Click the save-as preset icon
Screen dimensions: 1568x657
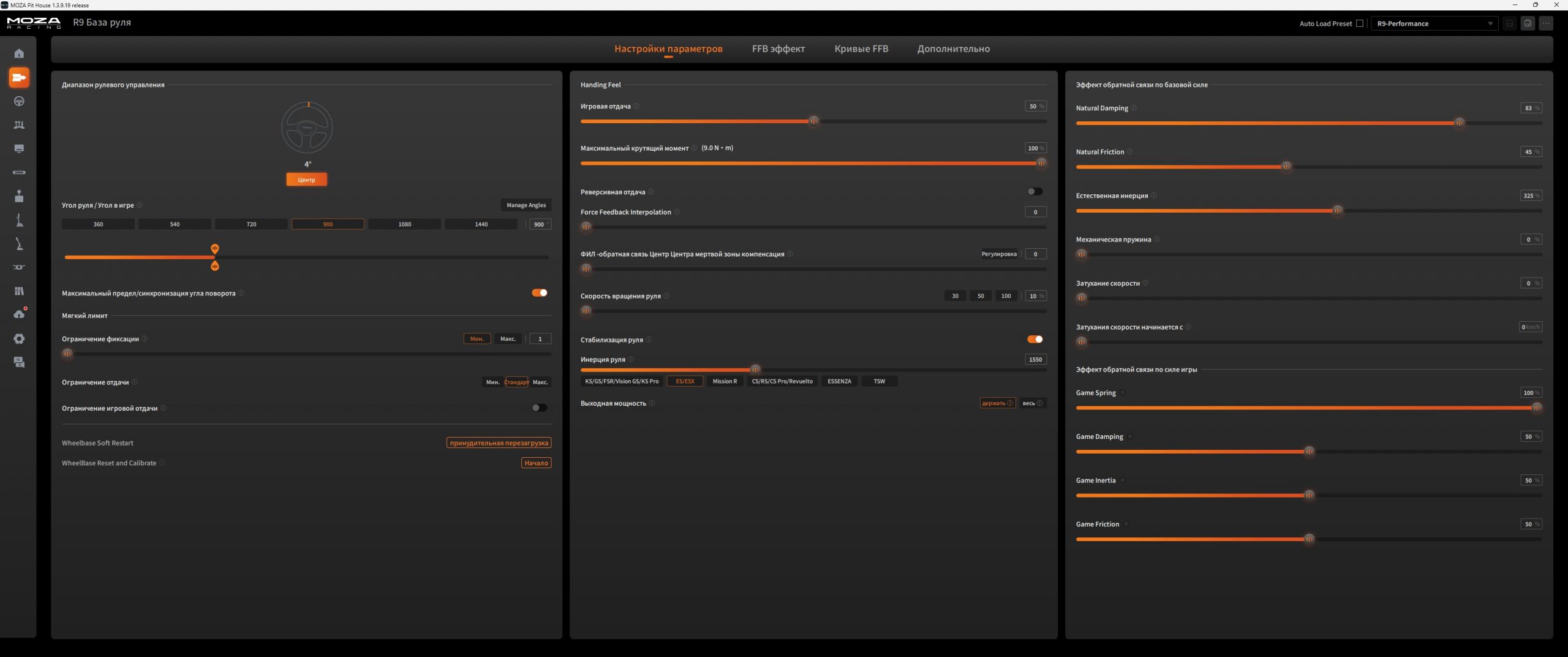tap(1528, 23)
